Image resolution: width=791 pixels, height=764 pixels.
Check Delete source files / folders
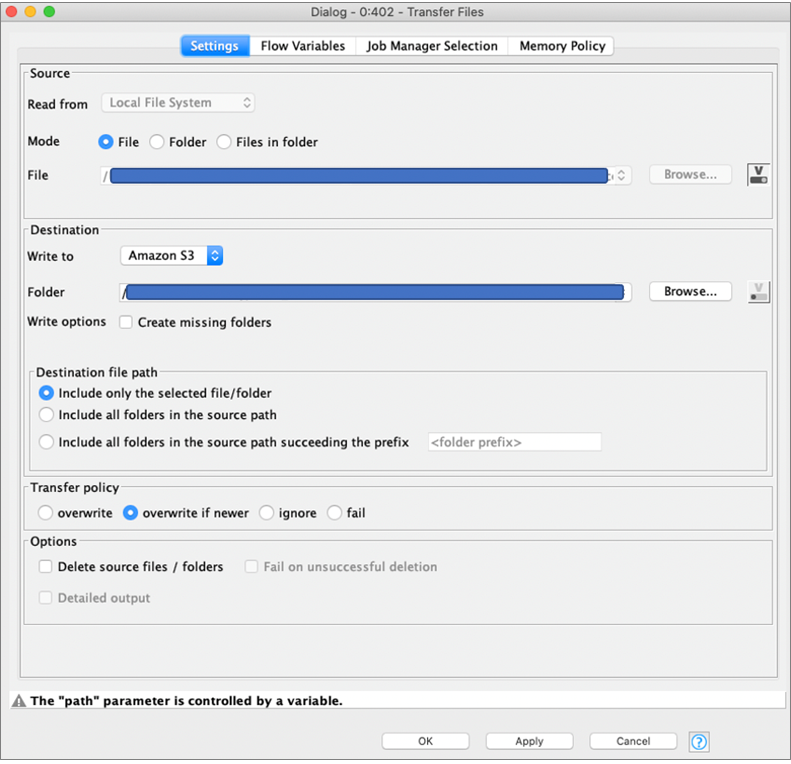45,567
